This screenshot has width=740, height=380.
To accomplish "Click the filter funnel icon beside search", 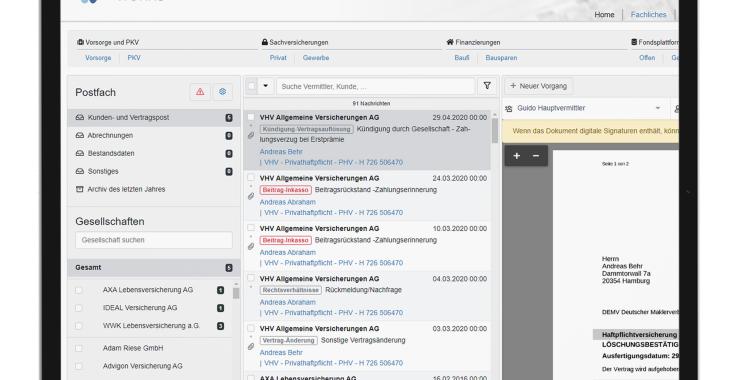I will [487, 86].
